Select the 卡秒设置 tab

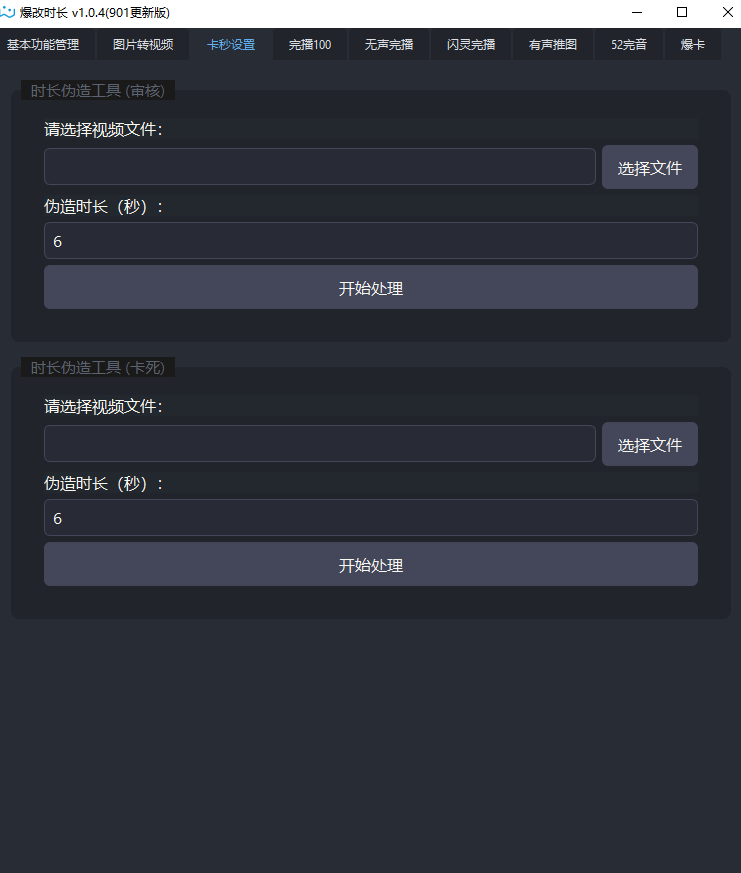(x=231, y=45)
